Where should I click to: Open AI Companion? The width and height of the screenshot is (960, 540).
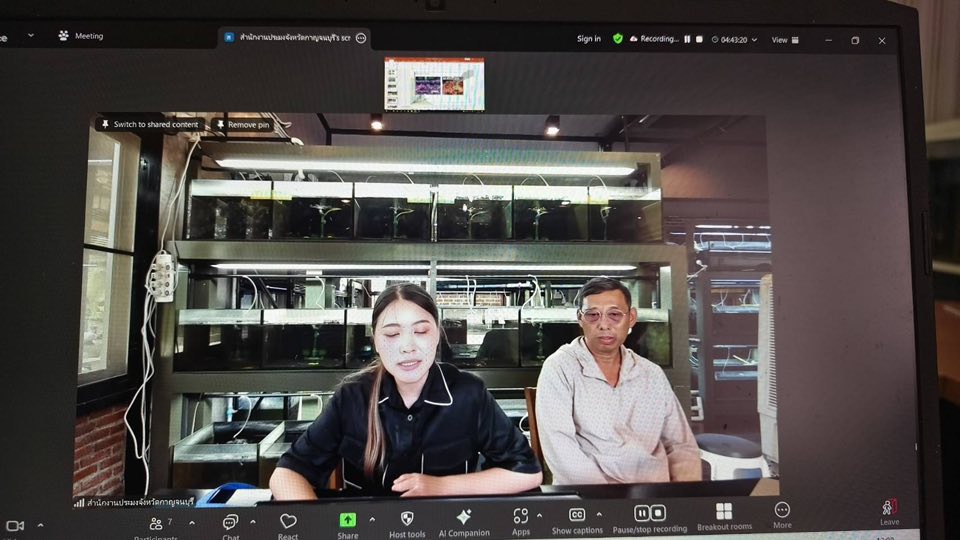[x=464, y=523]
